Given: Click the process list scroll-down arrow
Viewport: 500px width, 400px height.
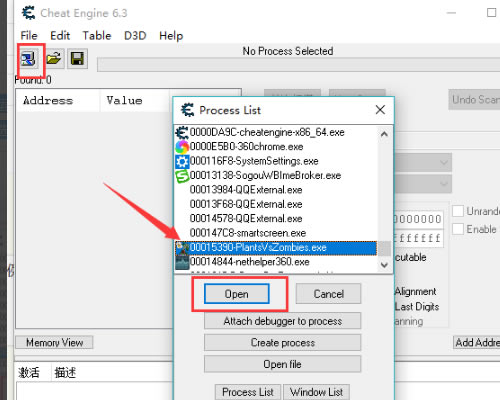Looking at the screenshot, I should 384,265.
